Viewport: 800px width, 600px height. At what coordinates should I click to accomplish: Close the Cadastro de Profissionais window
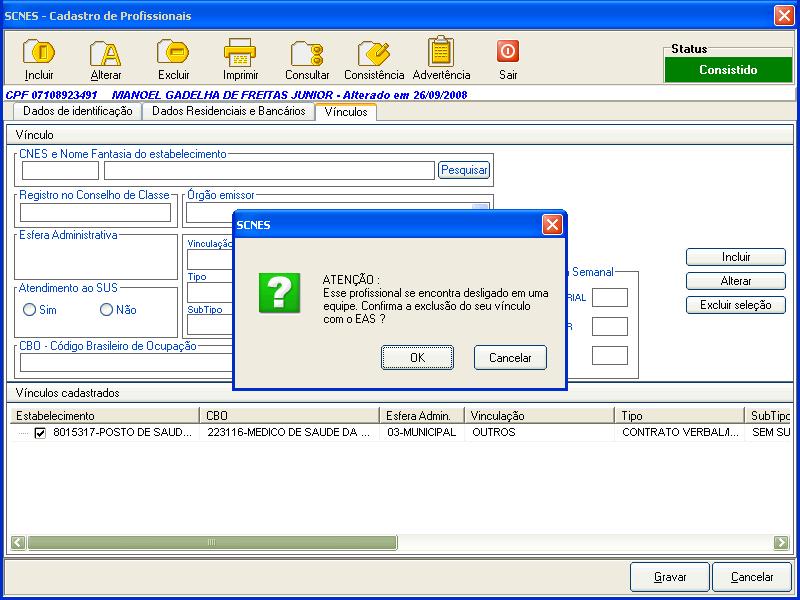coord(784,15)
